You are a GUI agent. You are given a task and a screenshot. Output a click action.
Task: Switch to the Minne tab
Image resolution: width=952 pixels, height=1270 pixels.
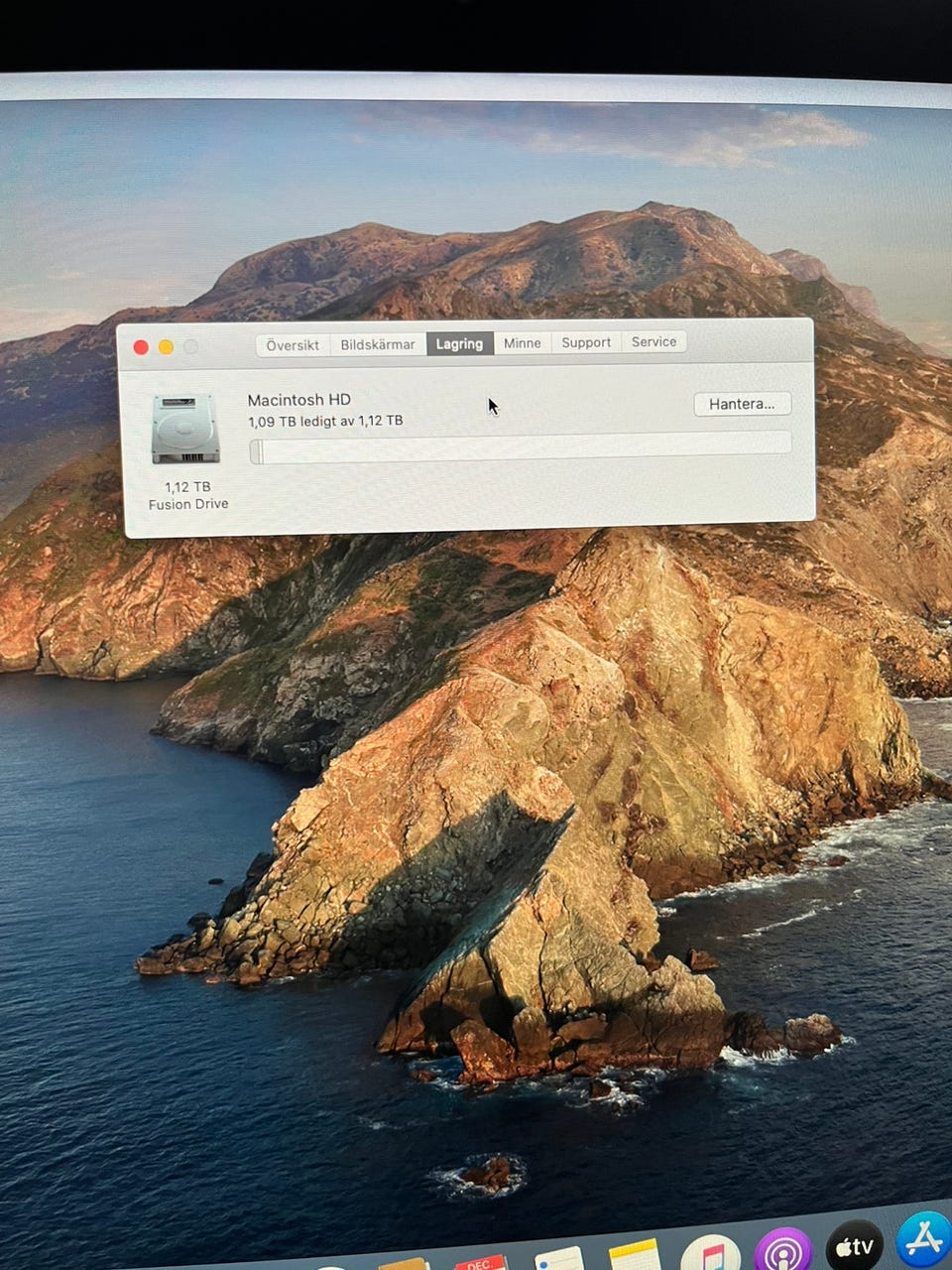pos(522,342)
